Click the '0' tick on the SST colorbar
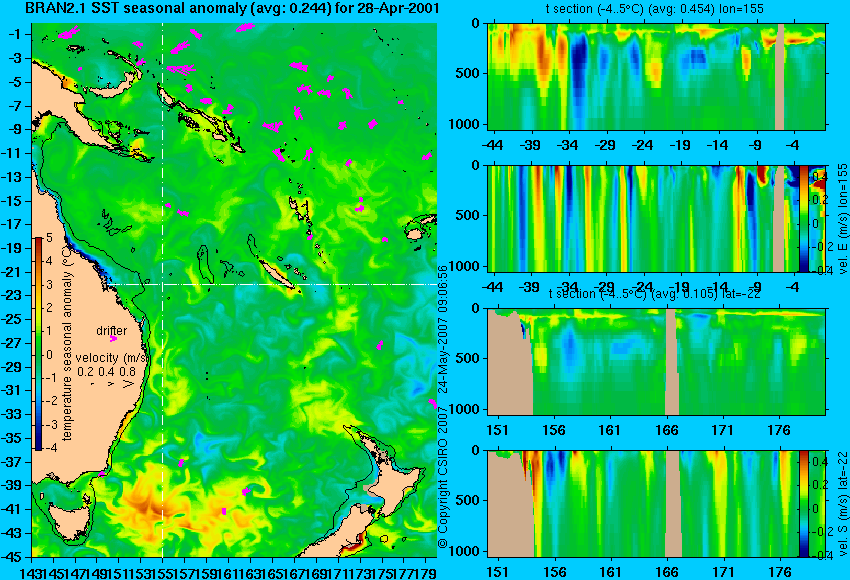Screen dimensions: 850x580 (x=49, y=355)
